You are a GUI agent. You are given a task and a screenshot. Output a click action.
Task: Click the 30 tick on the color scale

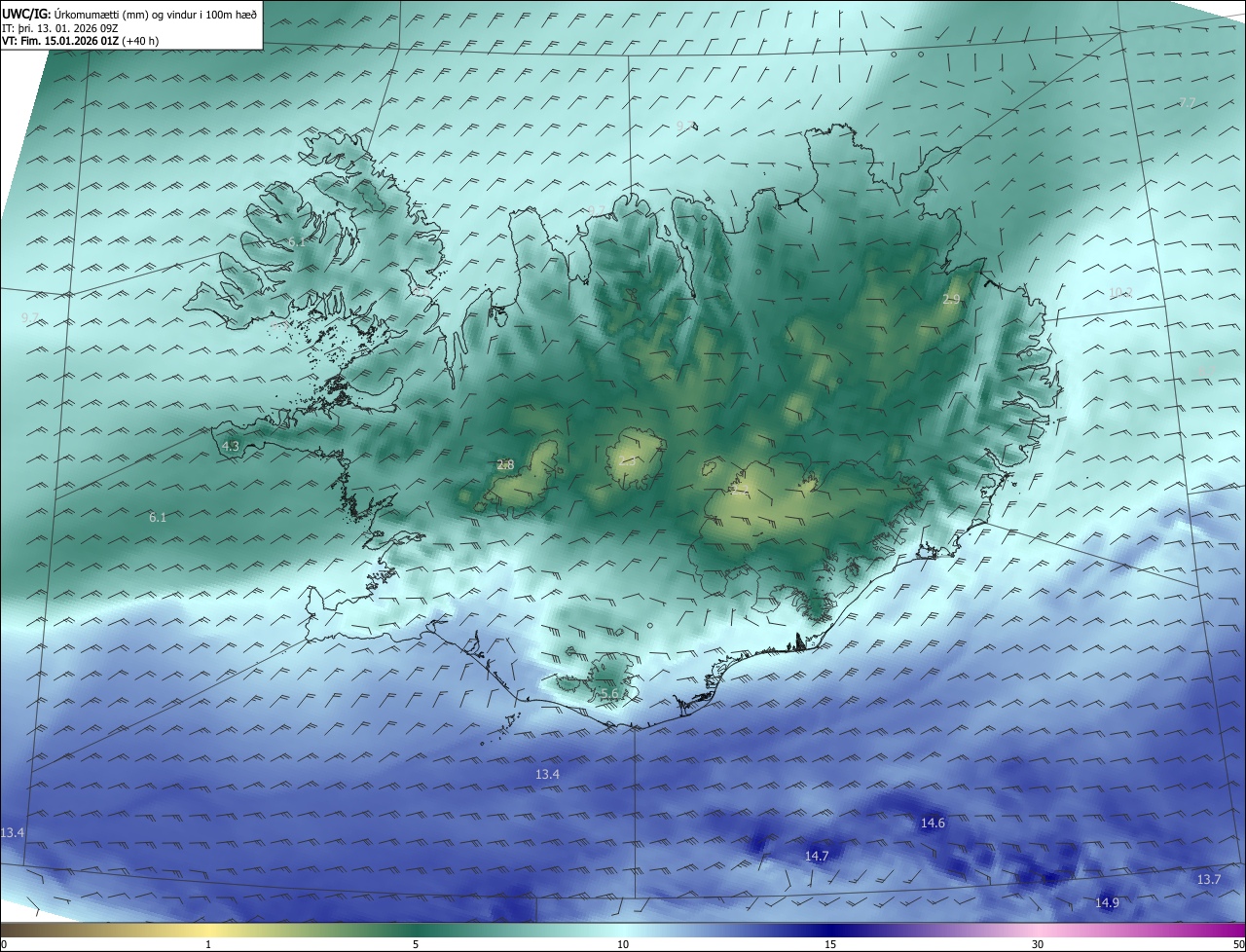(1038, 944)
